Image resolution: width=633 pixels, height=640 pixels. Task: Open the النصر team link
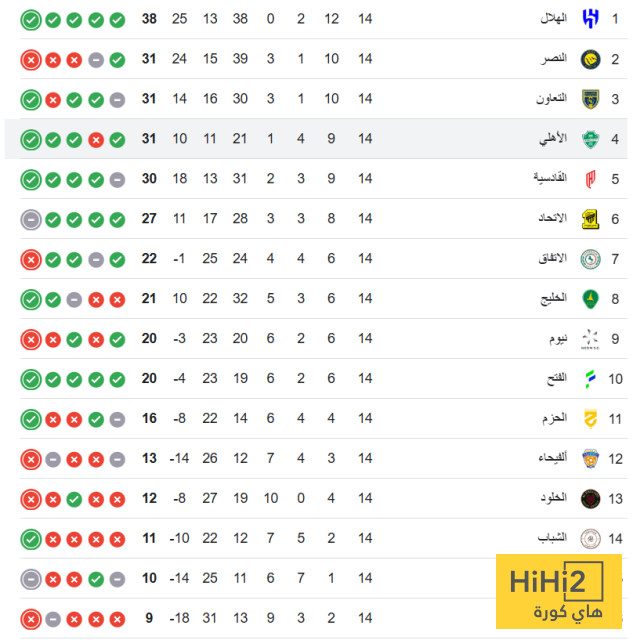pos(555,59)
